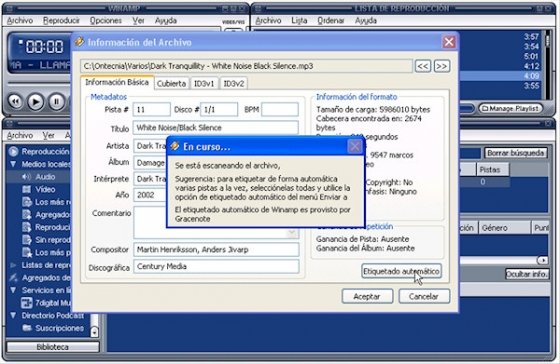Click the Disco # input field
The image size is (560, 364).
pyautogui.click(x=219, y=109)
